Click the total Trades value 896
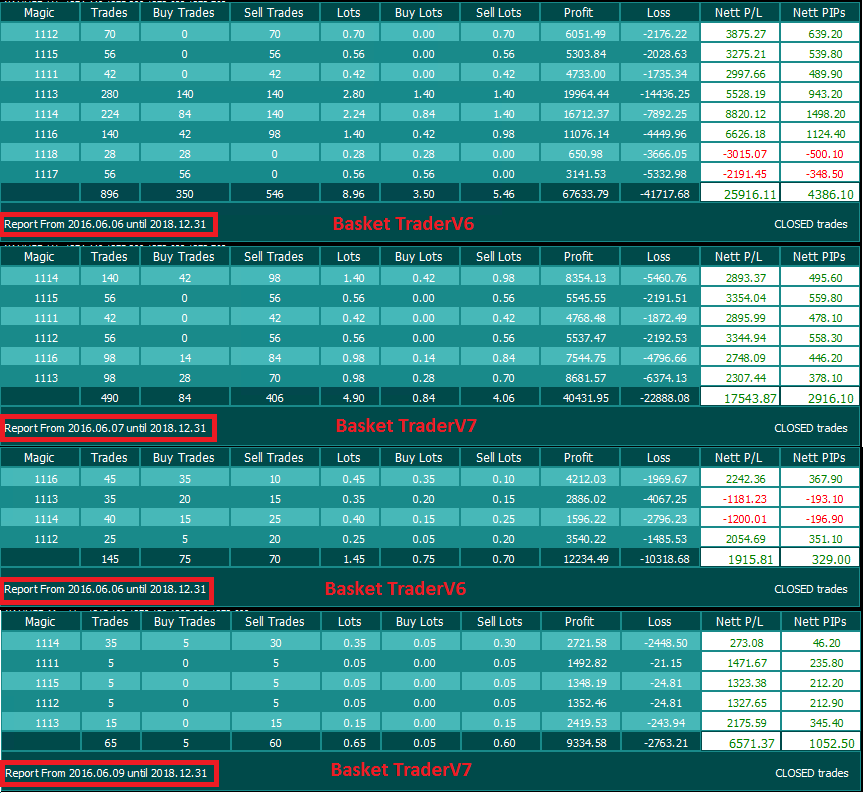The height and width of the screenshot is (793, 863). (x=110, y=194)
